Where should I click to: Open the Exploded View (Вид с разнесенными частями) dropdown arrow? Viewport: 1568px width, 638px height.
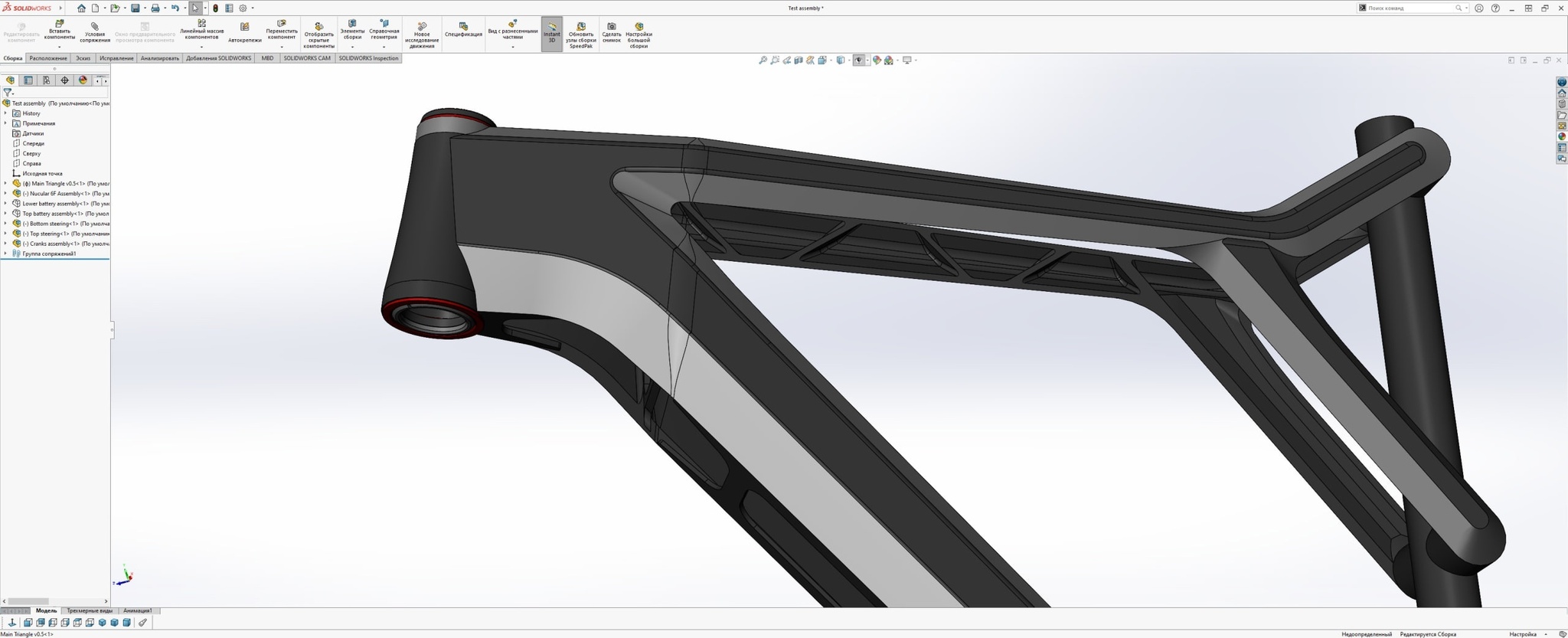click(x=512, y=47)
